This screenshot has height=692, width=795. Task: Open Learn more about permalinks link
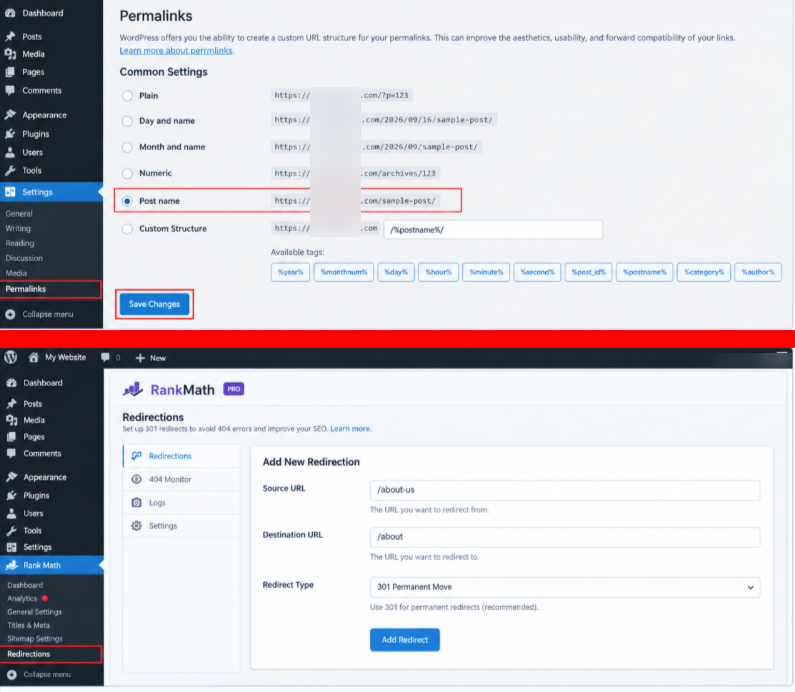(x=176, y=51)
